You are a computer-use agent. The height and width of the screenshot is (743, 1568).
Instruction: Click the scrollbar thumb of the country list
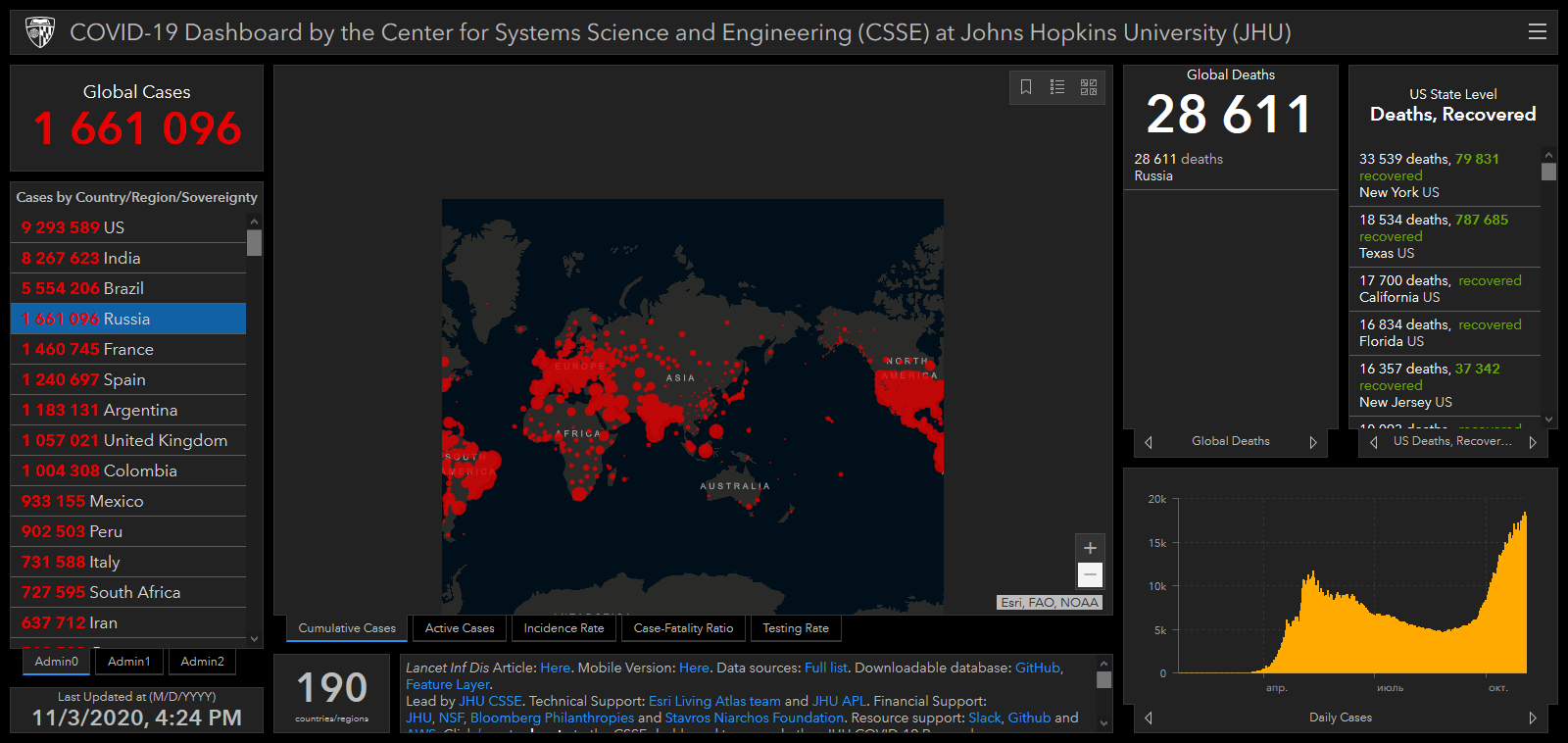tap(255, 242)
